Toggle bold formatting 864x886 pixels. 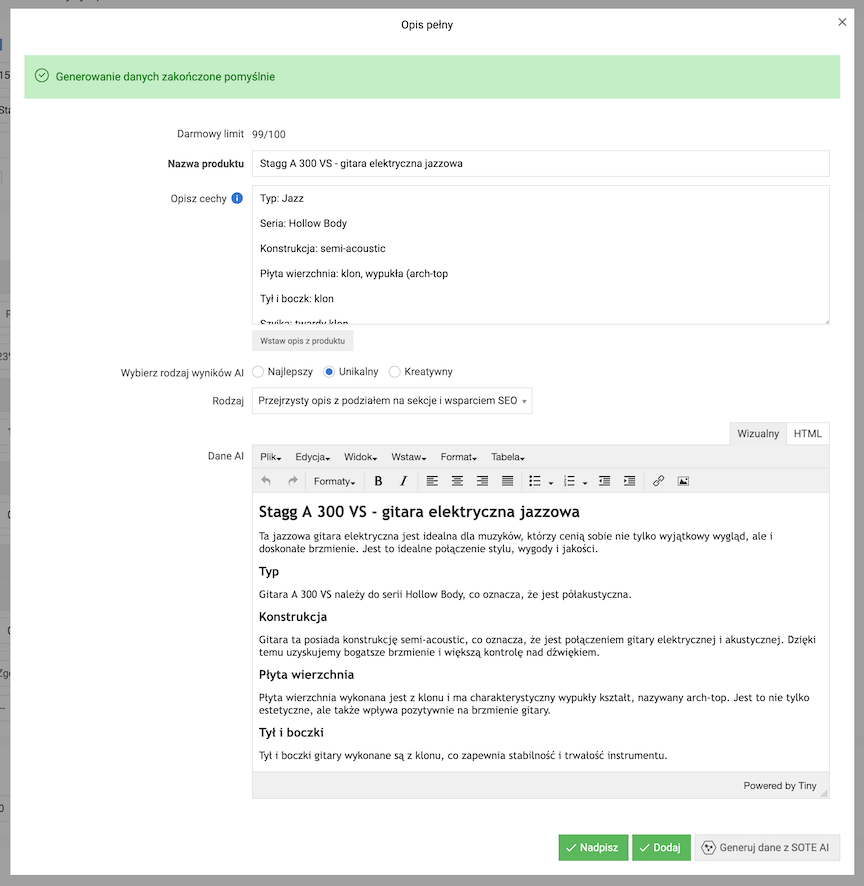pyautogui.click(x=378, y=481)
